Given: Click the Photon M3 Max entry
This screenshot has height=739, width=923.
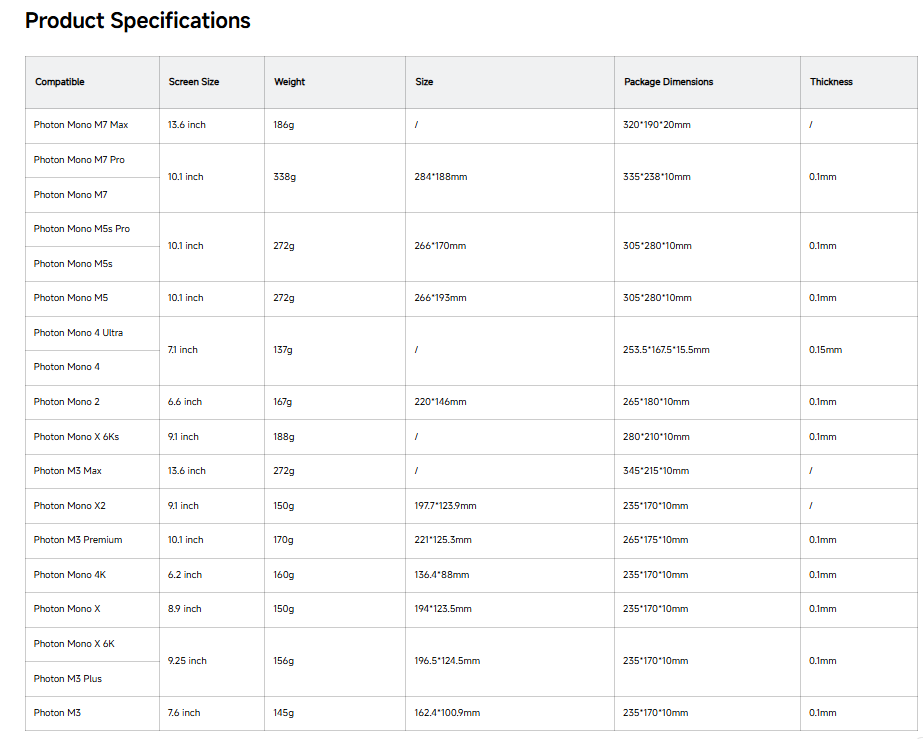Looking at the screenshot, I should (68, 471).
